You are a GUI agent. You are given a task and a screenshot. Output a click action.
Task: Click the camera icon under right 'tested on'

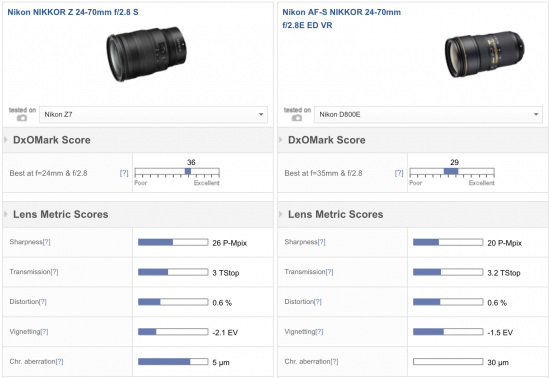point(297,118)
